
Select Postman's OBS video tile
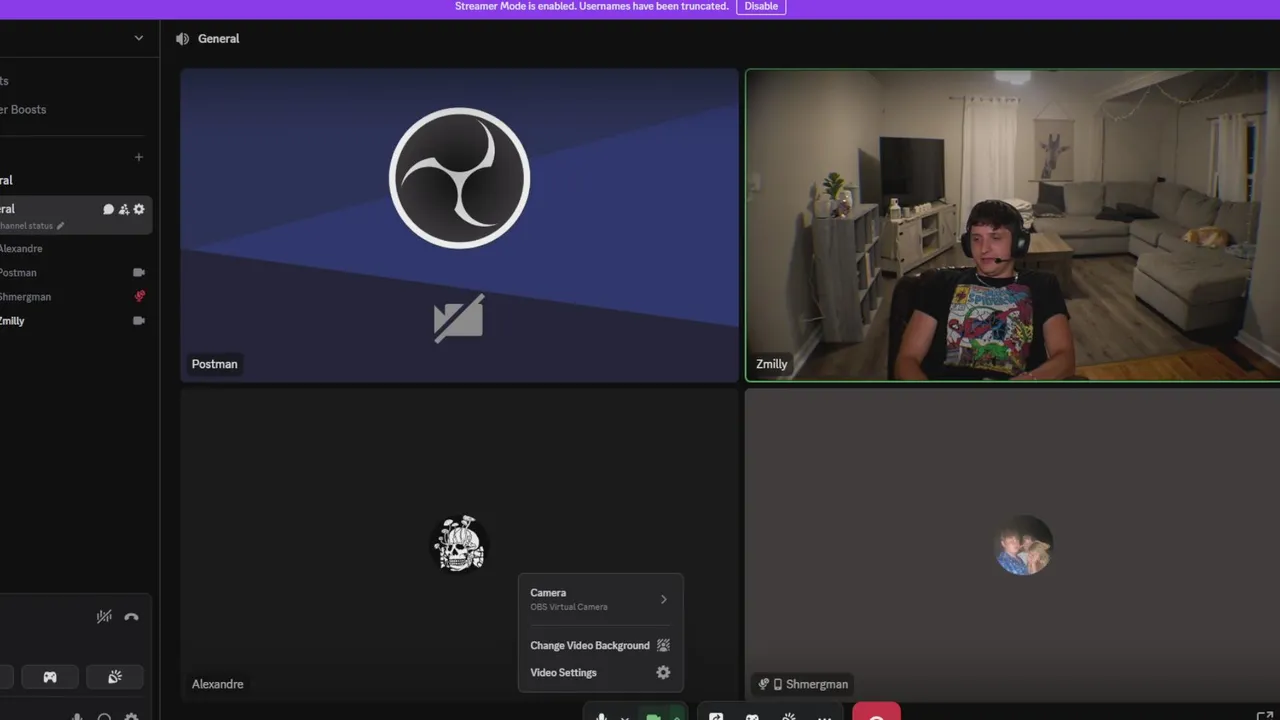[460, 225]
